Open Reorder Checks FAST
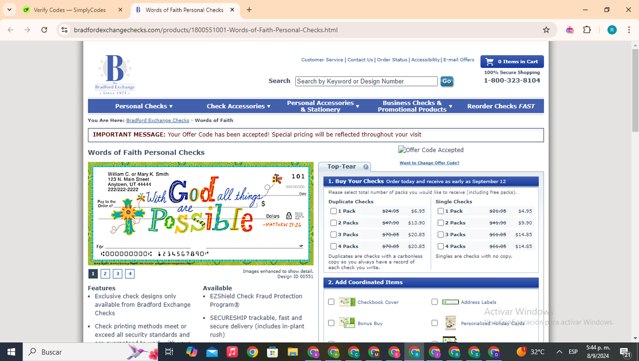639x361 pixels. tap(501, 106)
